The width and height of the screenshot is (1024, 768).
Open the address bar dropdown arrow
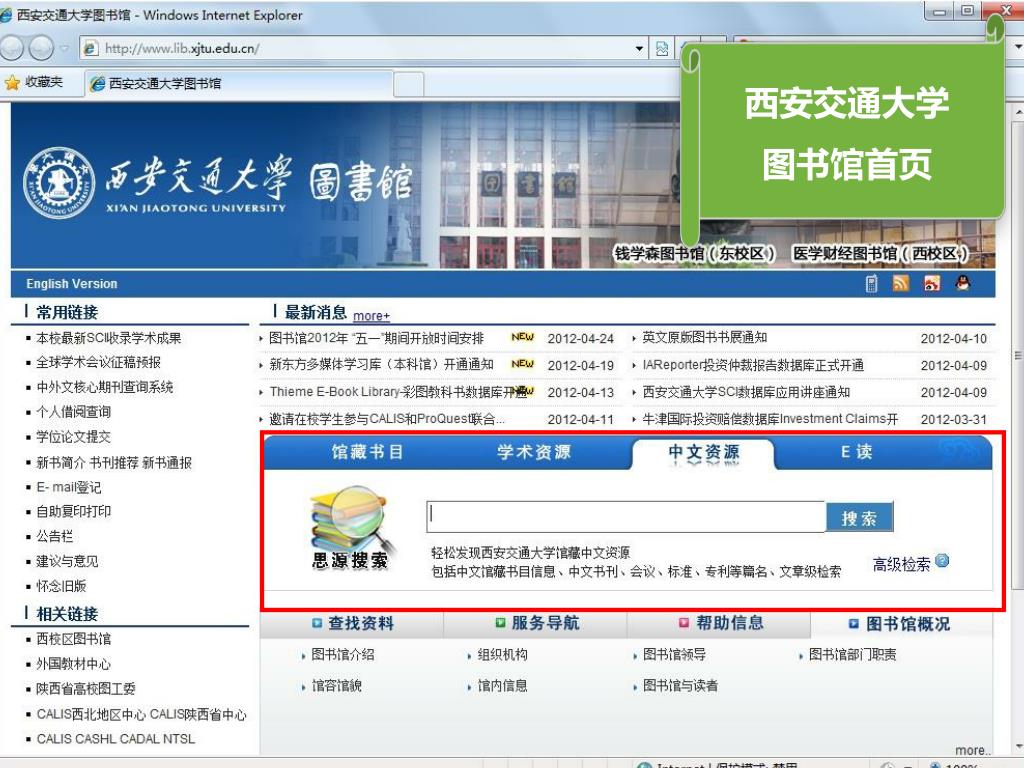(x=639, y=48)
